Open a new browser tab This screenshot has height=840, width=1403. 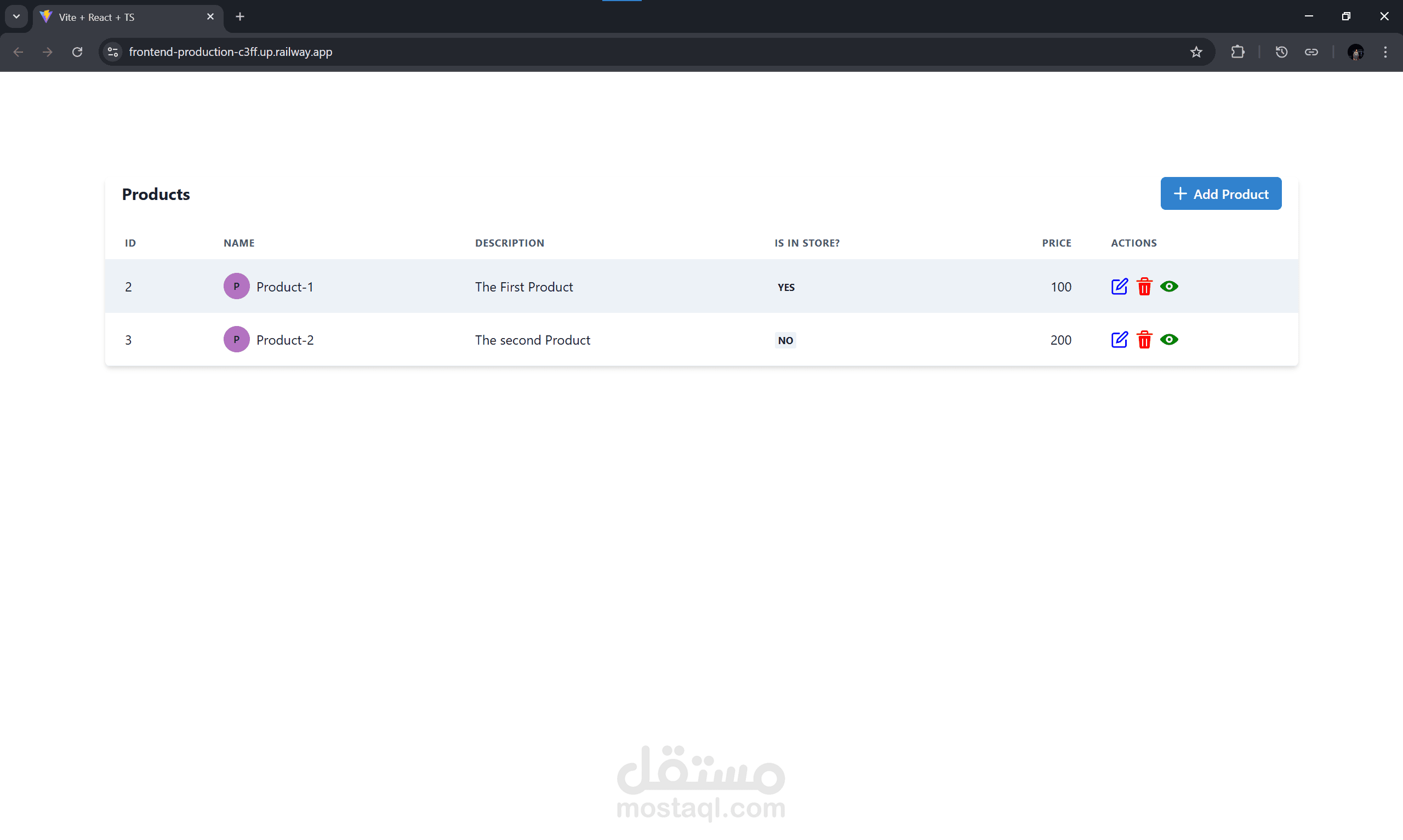pyautogui.click(x=240, y=16)
